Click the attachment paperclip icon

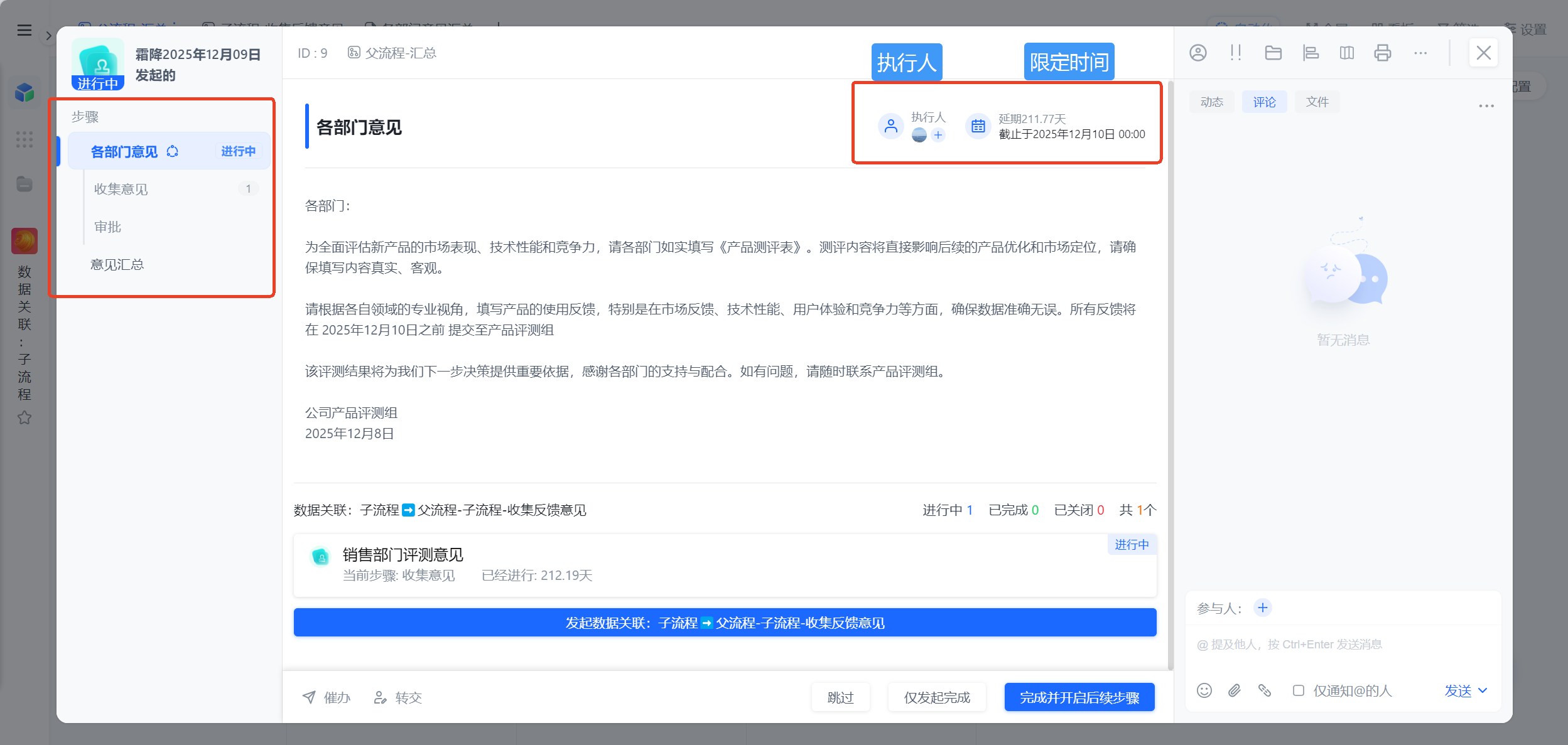click(1235, 690)
